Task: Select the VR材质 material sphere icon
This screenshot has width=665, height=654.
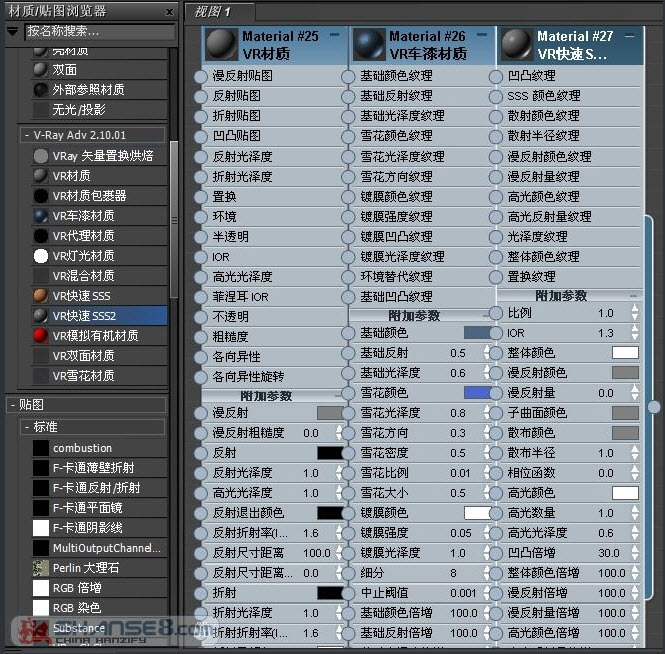Action: pos(40,175)
